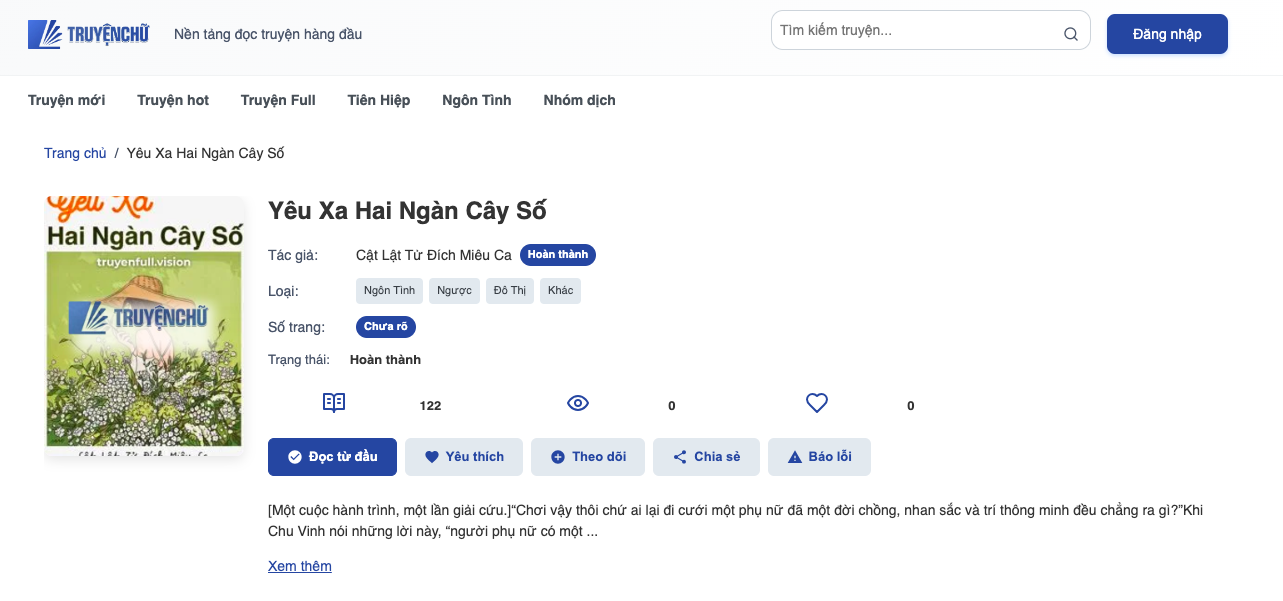Go back via the Trang chủ breadcrumb link
Image resolution: width=1283 pixels, height=601 pixels.
click(75, 152)
